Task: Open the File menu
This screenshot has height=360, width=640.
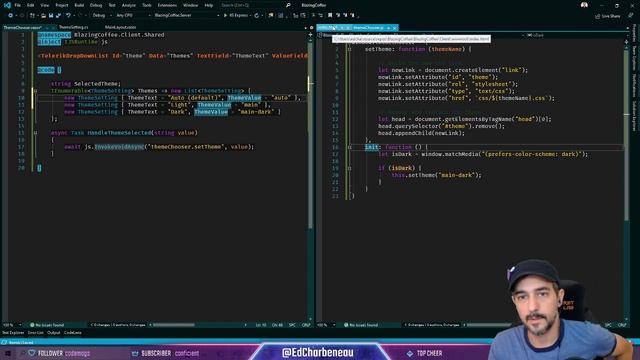Action: tap(17, 5)
